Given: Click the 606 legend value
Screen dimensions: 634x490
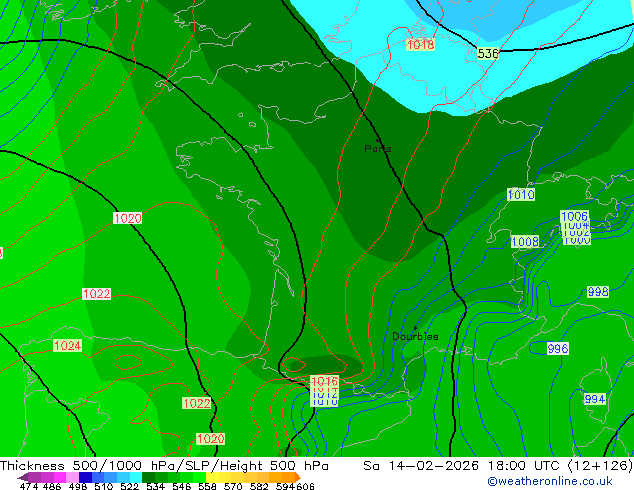Looking at the screenshot, I should (x=305, y=486).
